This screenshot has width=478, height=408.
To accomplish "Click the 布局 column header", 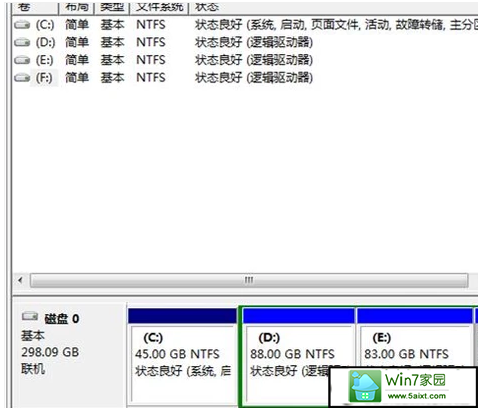I will 77,7.
